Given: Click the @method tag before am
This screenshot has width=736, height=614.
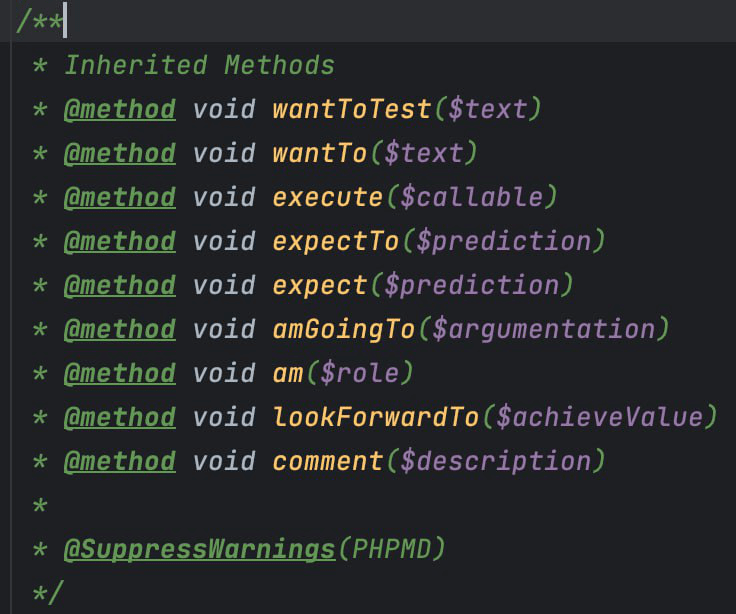Looking at the screenshot, I should (x=119, y=373).
